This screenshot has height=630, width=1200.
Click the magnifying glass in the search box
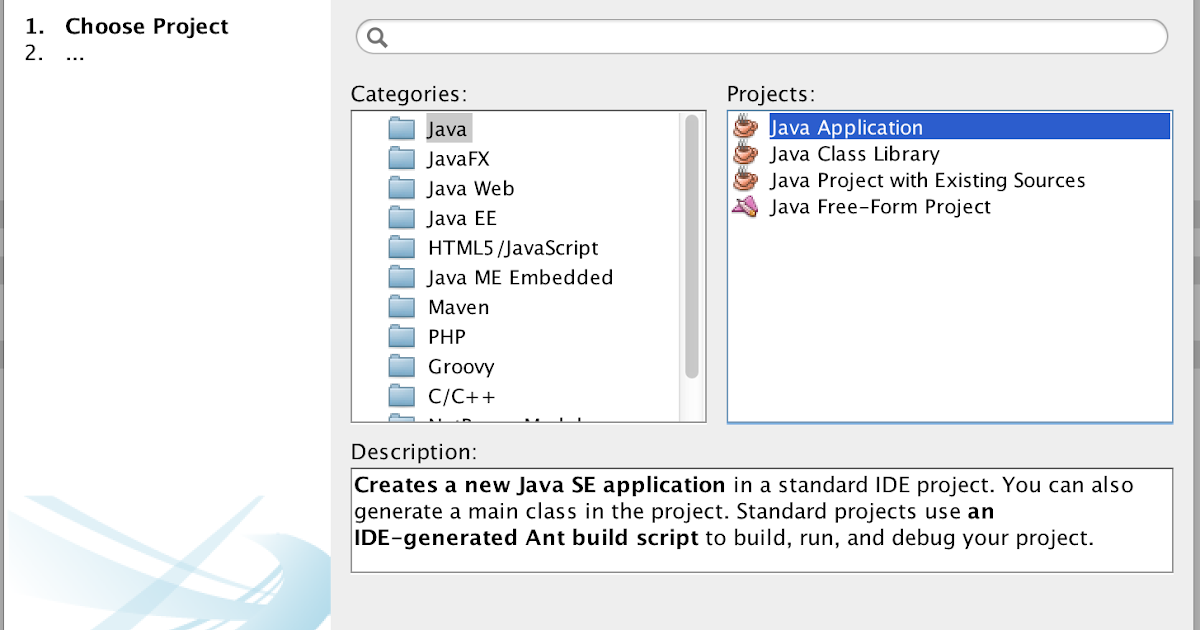[377, 36]
